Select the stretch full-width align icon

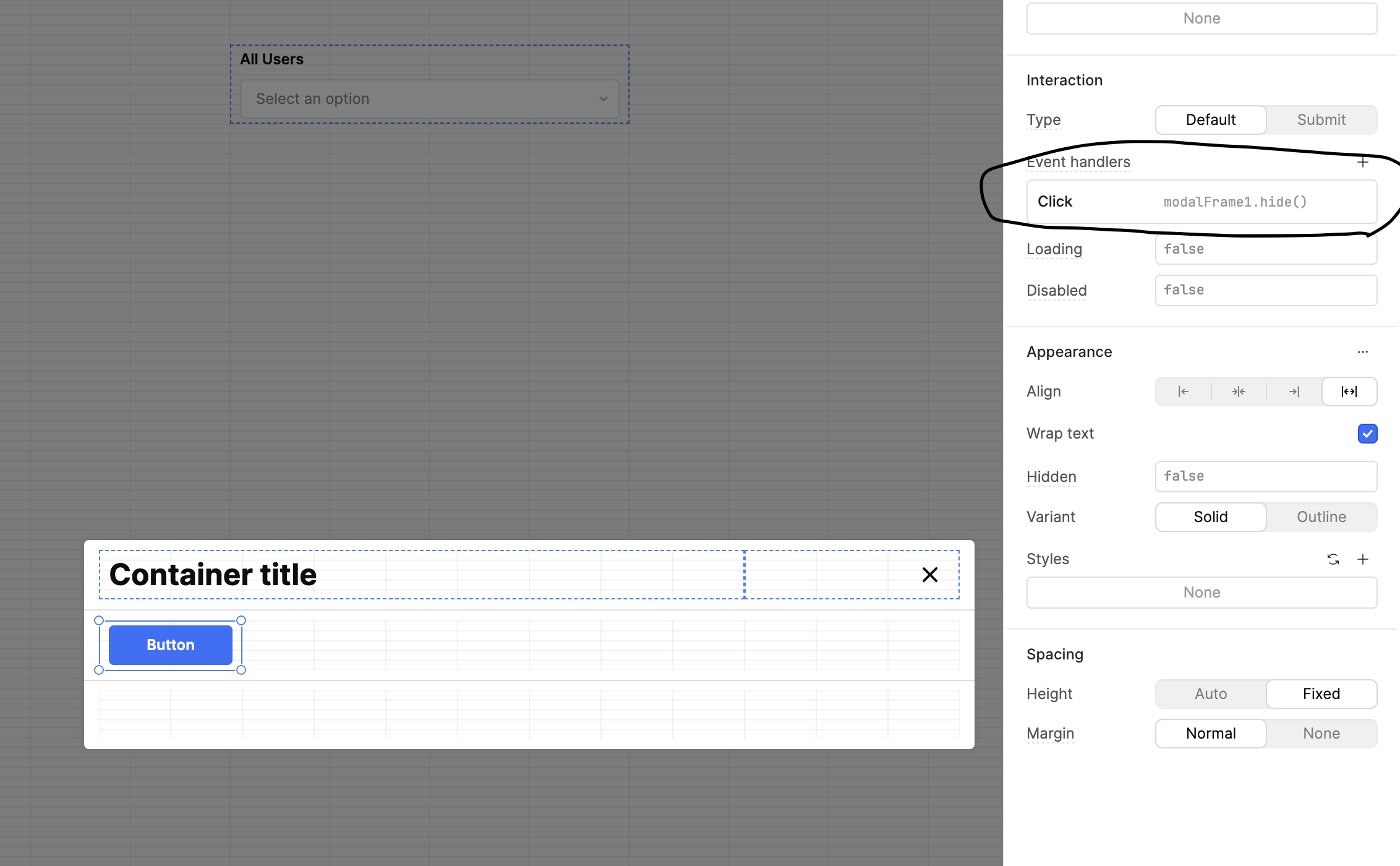pos(1349,392)
